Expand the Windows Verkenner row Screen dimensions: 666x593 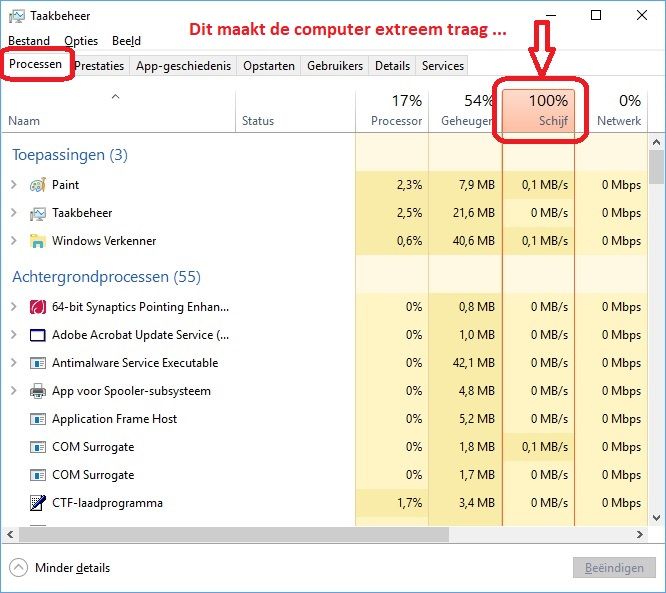point(14,241)
